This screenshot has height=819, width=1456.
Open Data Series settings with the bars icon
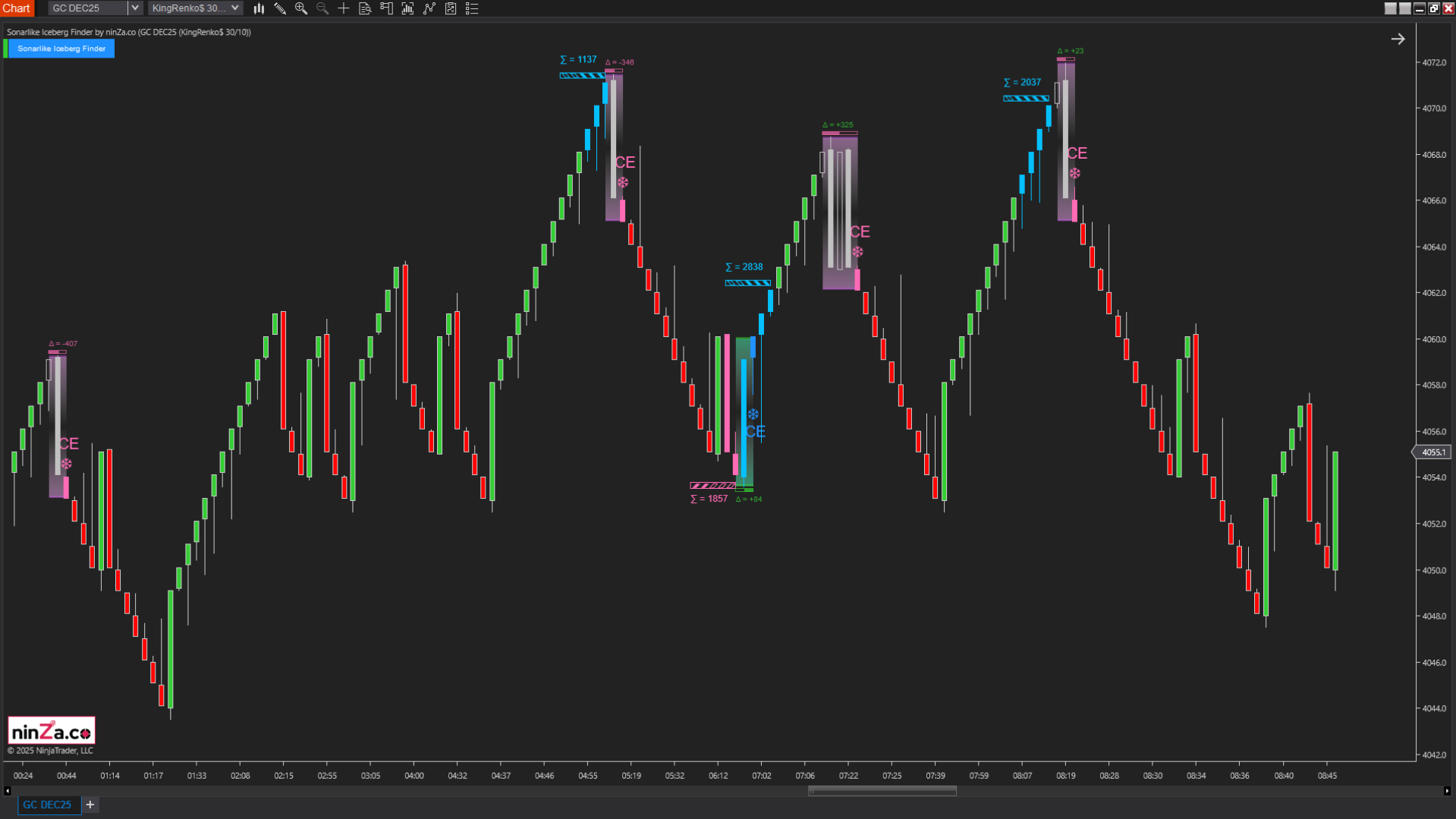pyautogui.click(x=259, y=8)
